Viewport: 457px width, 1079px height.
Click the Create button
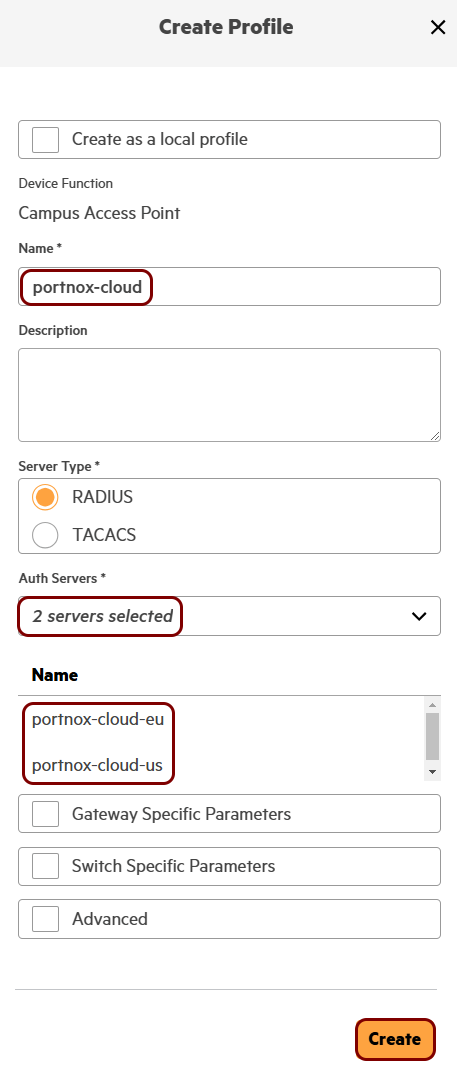coord(395,1039)
